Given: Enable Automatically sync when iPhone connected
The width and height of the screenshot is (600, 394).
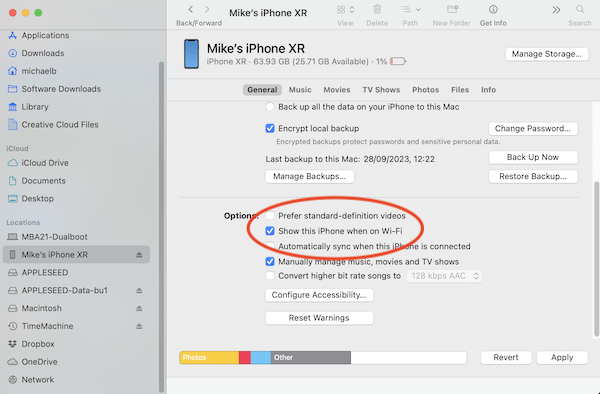Looking at the screenshot, I should click(x=270, y=246).
